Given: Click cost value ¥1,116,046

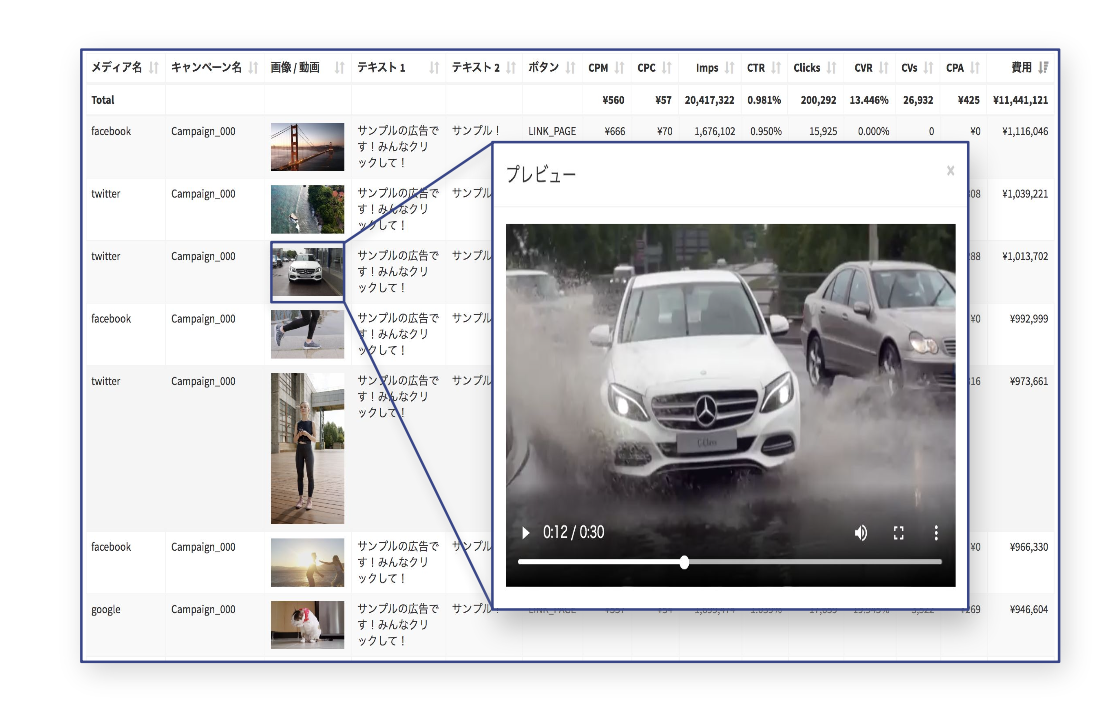Looking at the screenshot, I should (1025, 131).
